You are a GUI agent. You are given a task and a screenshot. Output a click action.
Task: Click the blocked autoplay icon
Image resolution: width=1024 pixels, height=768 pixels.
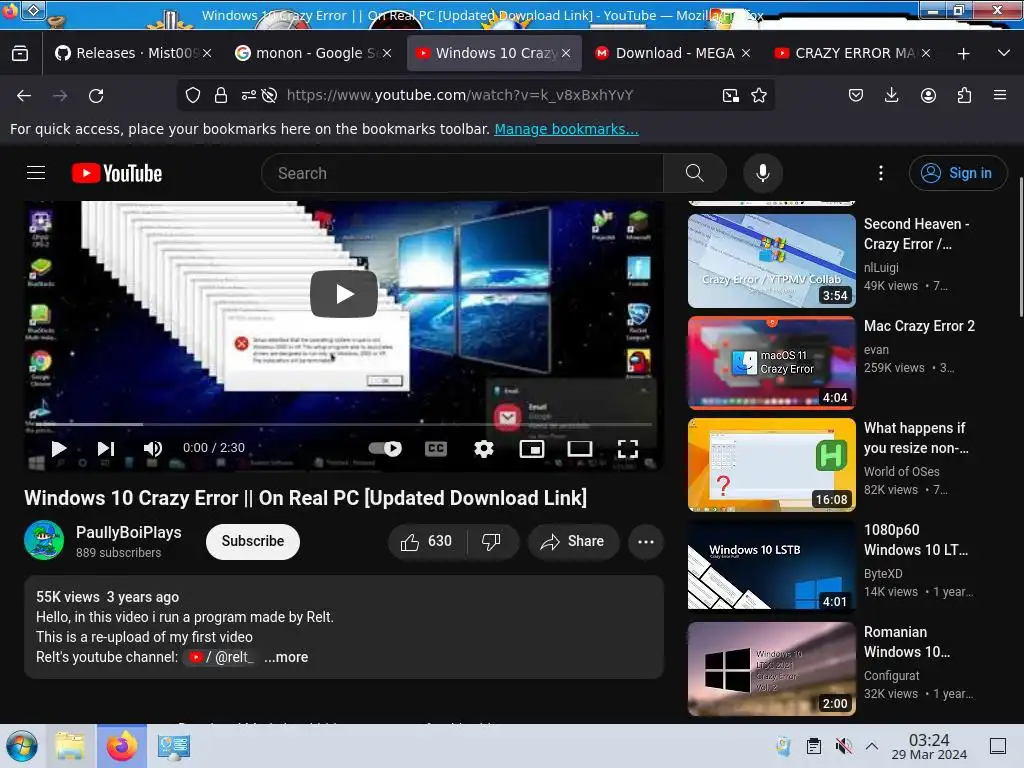[x=269, y=95]
